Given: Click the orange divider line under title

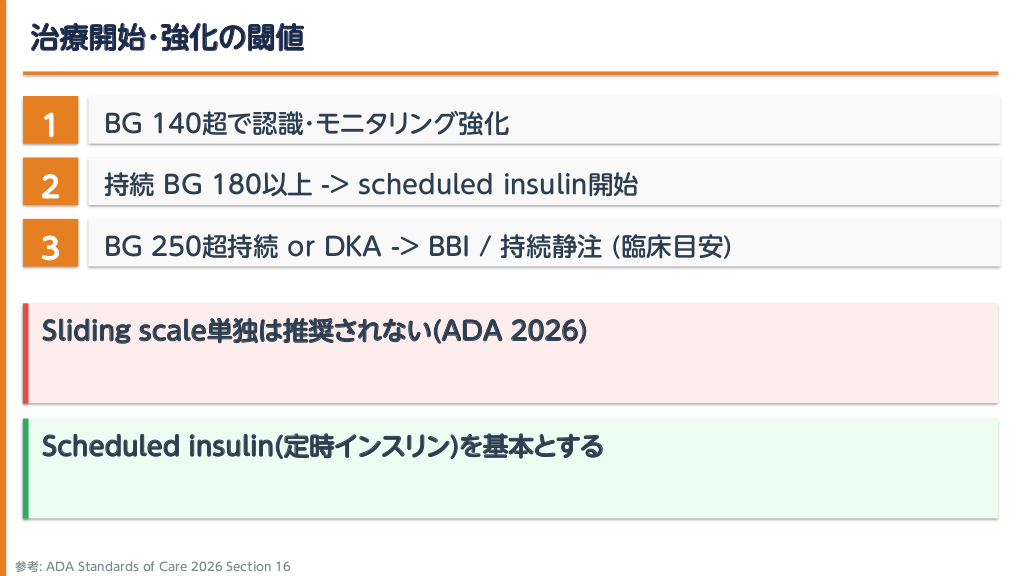Looking at the screenshot, I should tap(510, 73).
